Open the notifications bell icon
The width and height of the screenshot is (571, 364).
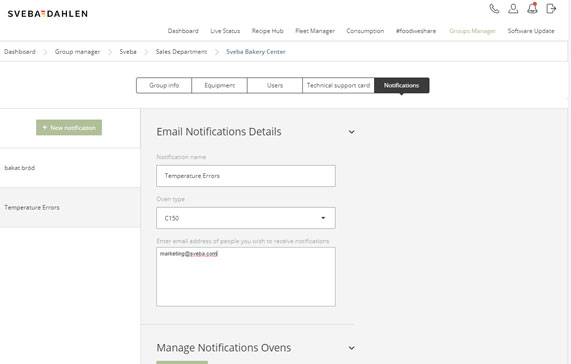tap(532, 8)
